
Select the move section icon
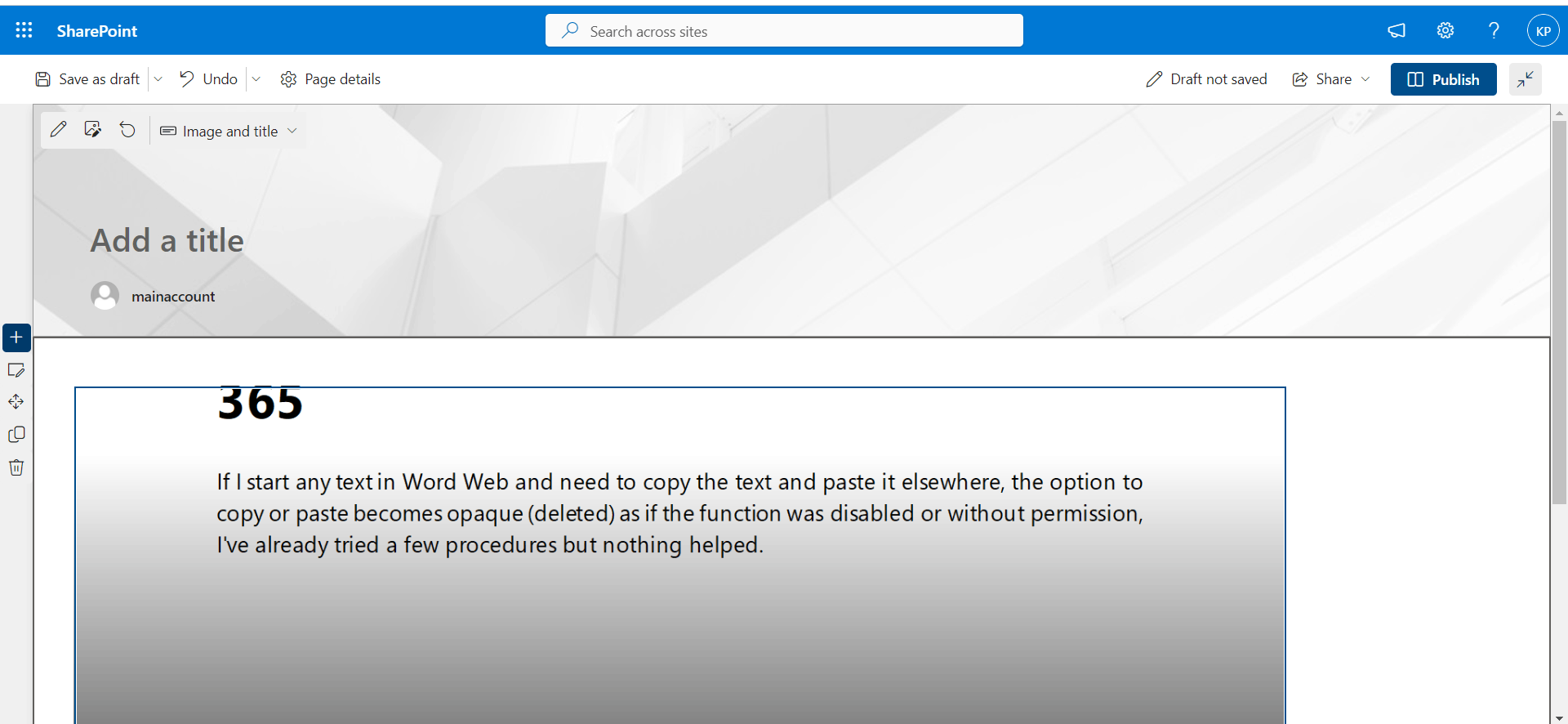pos(16,402)
